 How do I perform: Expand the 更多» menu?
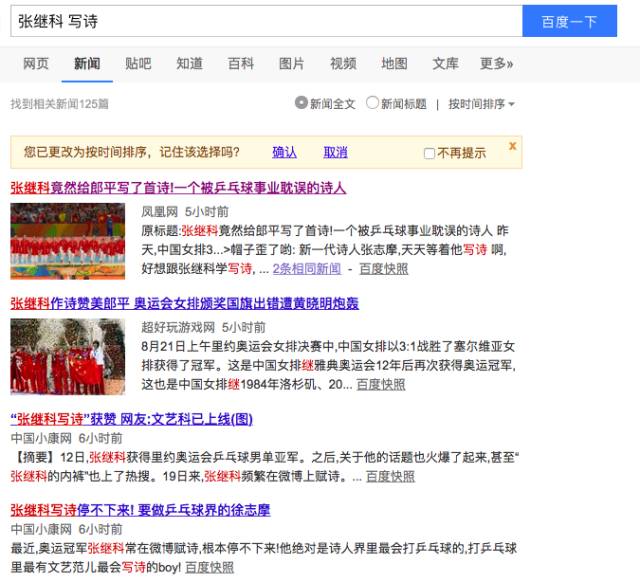496,64
